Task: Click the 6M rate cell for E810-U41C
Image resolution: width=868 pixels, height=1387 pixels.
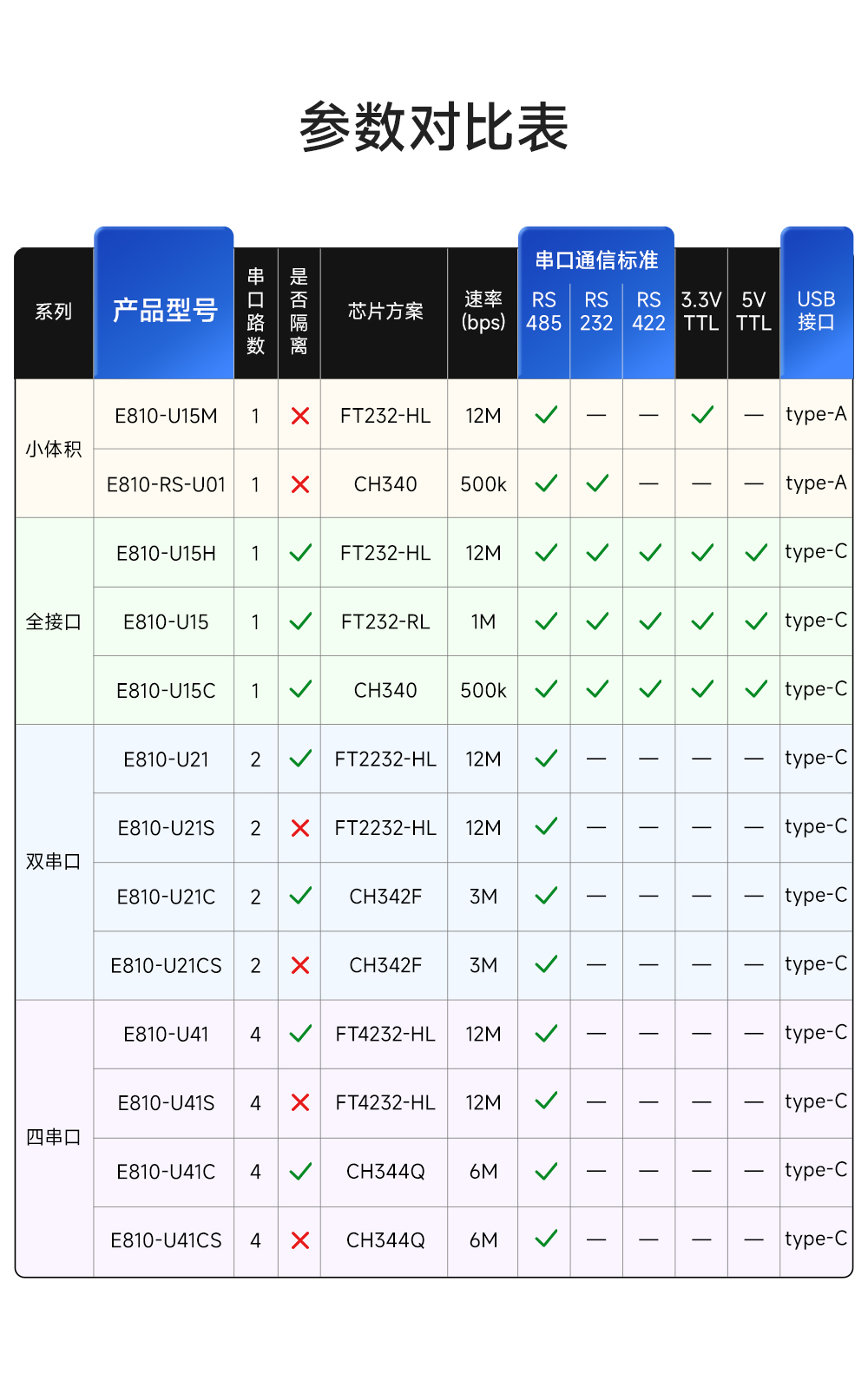Action: [483, 1172]
